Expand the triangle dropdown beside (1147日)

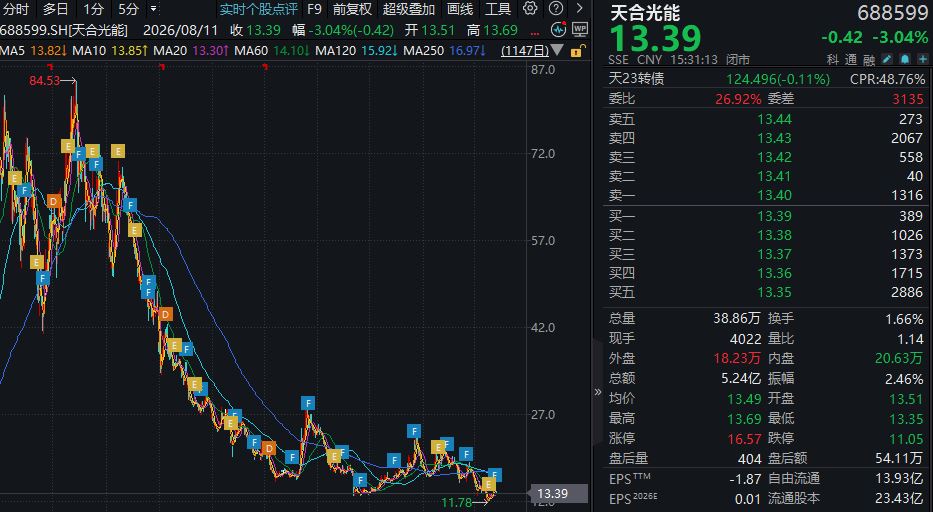click(558, 50)
